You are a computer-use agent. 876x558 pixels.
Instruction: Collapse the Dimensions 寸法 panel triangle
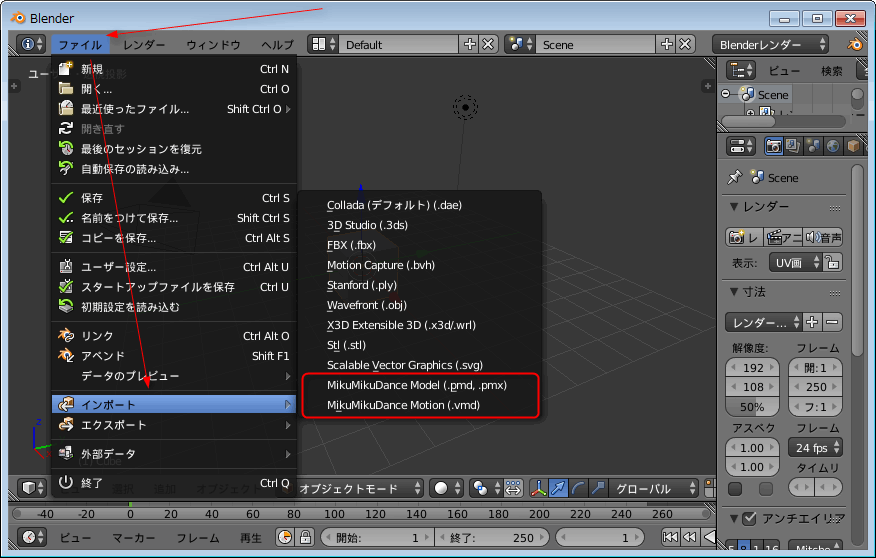734,292
